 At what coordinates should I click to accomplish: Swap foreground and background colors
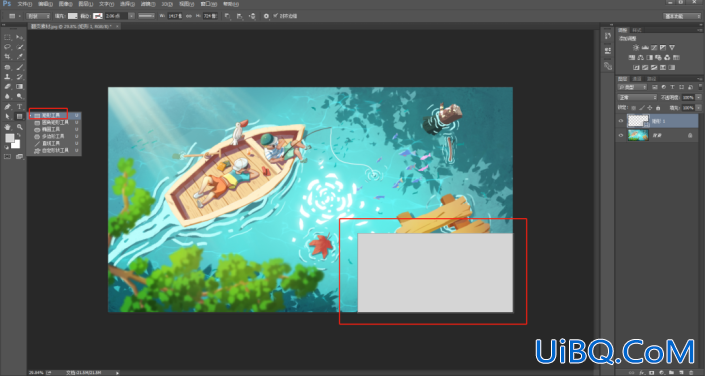tap(18, 135)
